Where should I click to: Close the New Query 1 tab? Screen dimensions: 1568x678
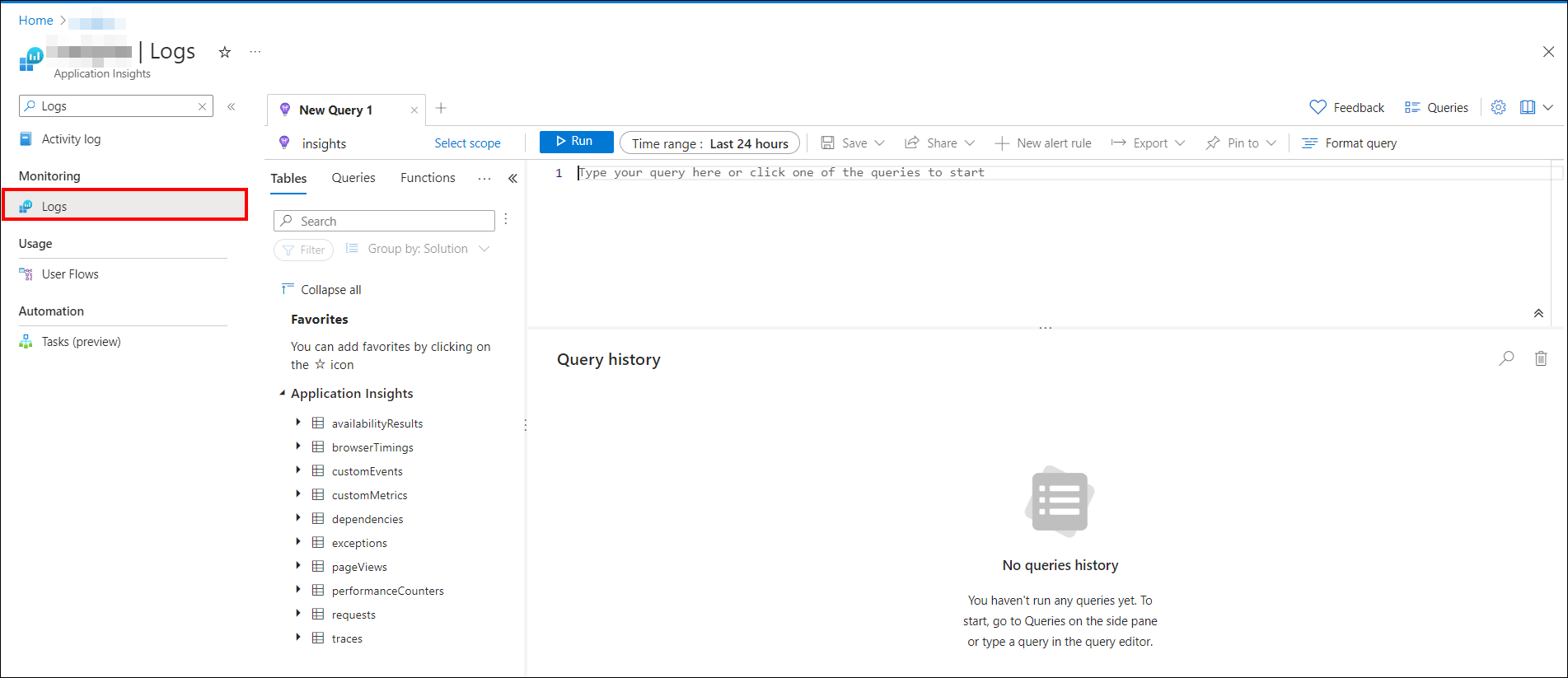[414, 110]
